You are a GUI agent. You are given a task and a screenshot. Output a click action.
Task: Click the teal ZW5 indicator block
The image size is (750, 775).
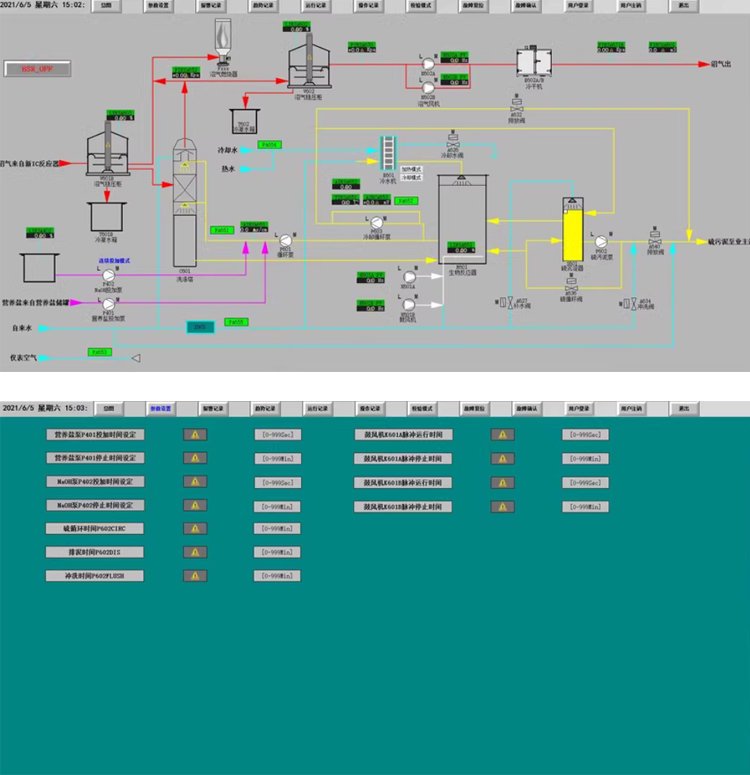point(199,325)
